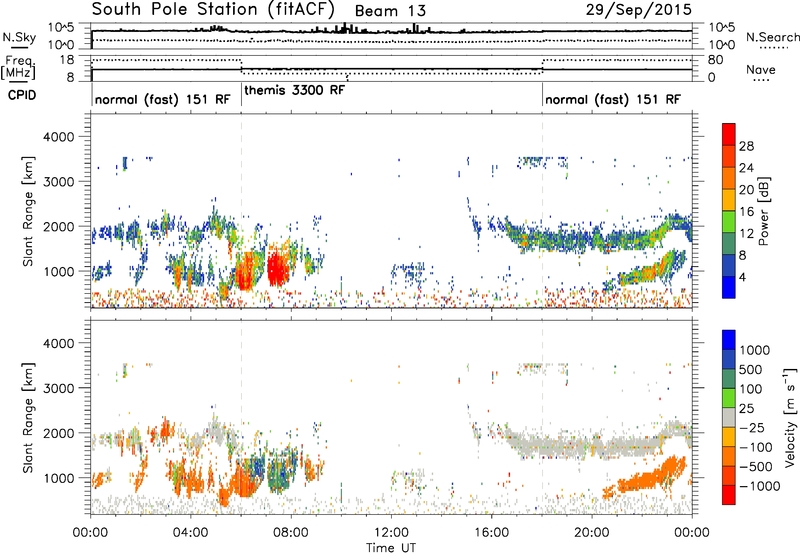Pick the gray -25 to 25 Velocity colorbar segment
The width and height of the screenshot is (800, 554).
coord(729,417)
